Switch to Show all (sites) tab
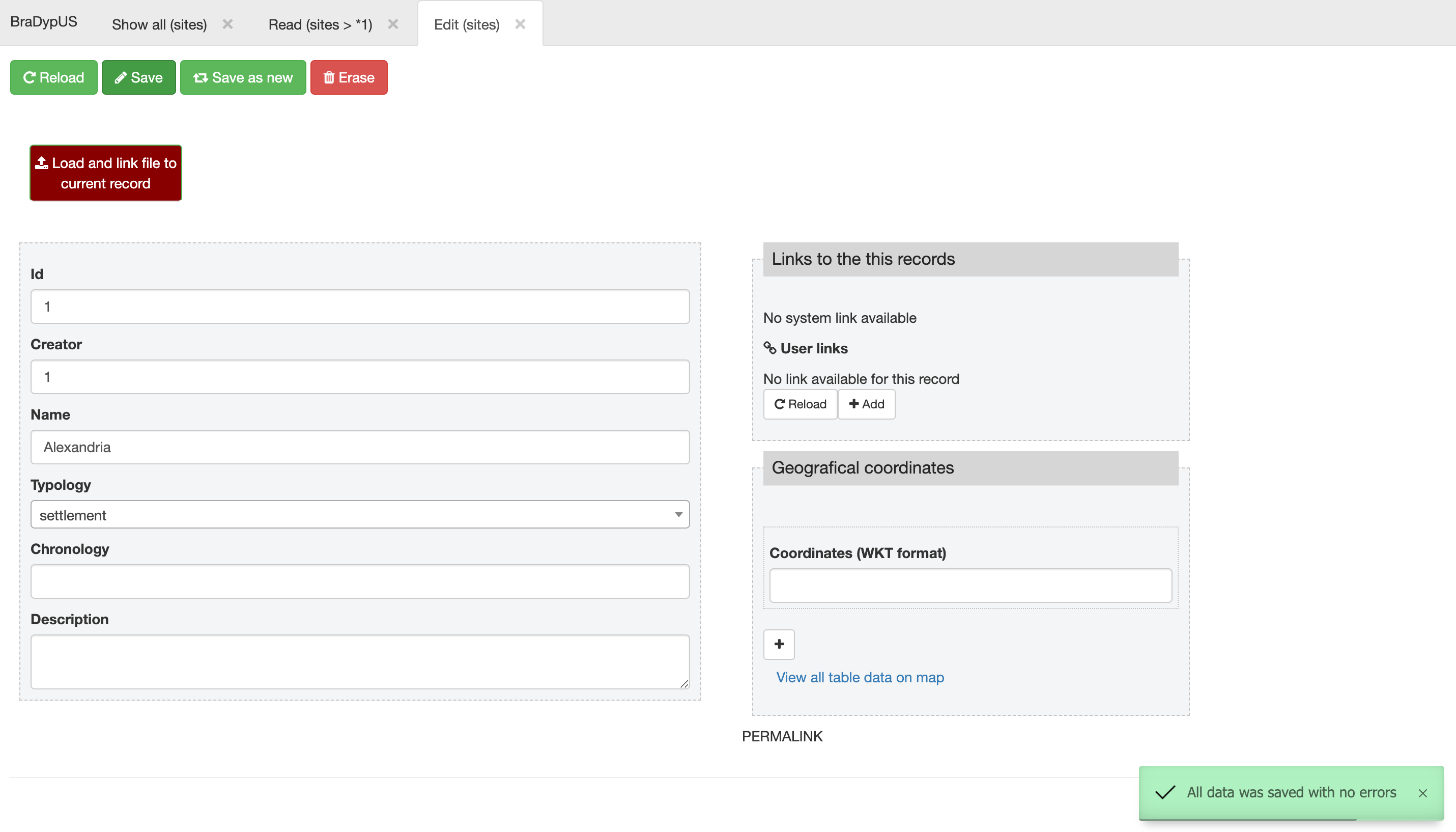 point(159,24)
